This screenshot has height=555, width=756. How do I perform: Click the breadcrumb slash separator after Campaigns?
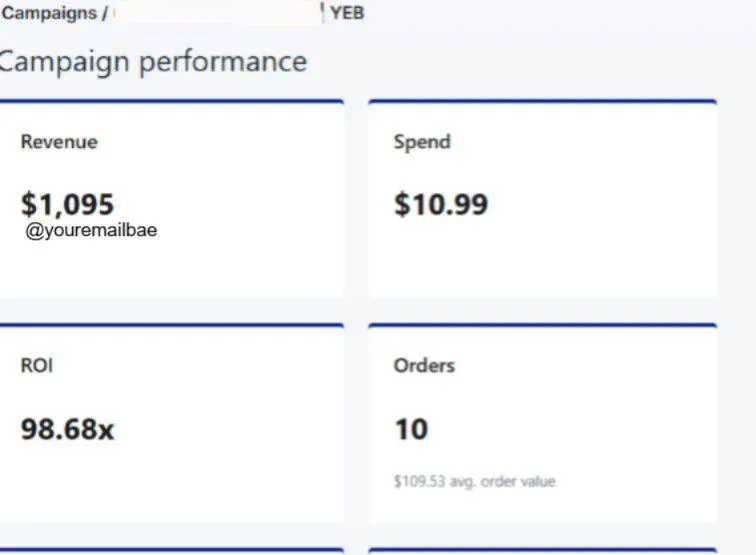103,13
